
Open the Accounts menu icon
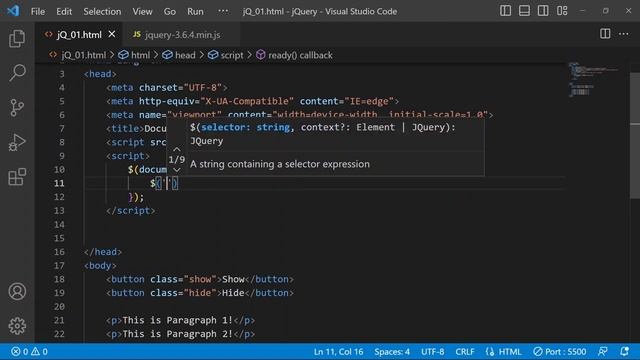point(17,291)
